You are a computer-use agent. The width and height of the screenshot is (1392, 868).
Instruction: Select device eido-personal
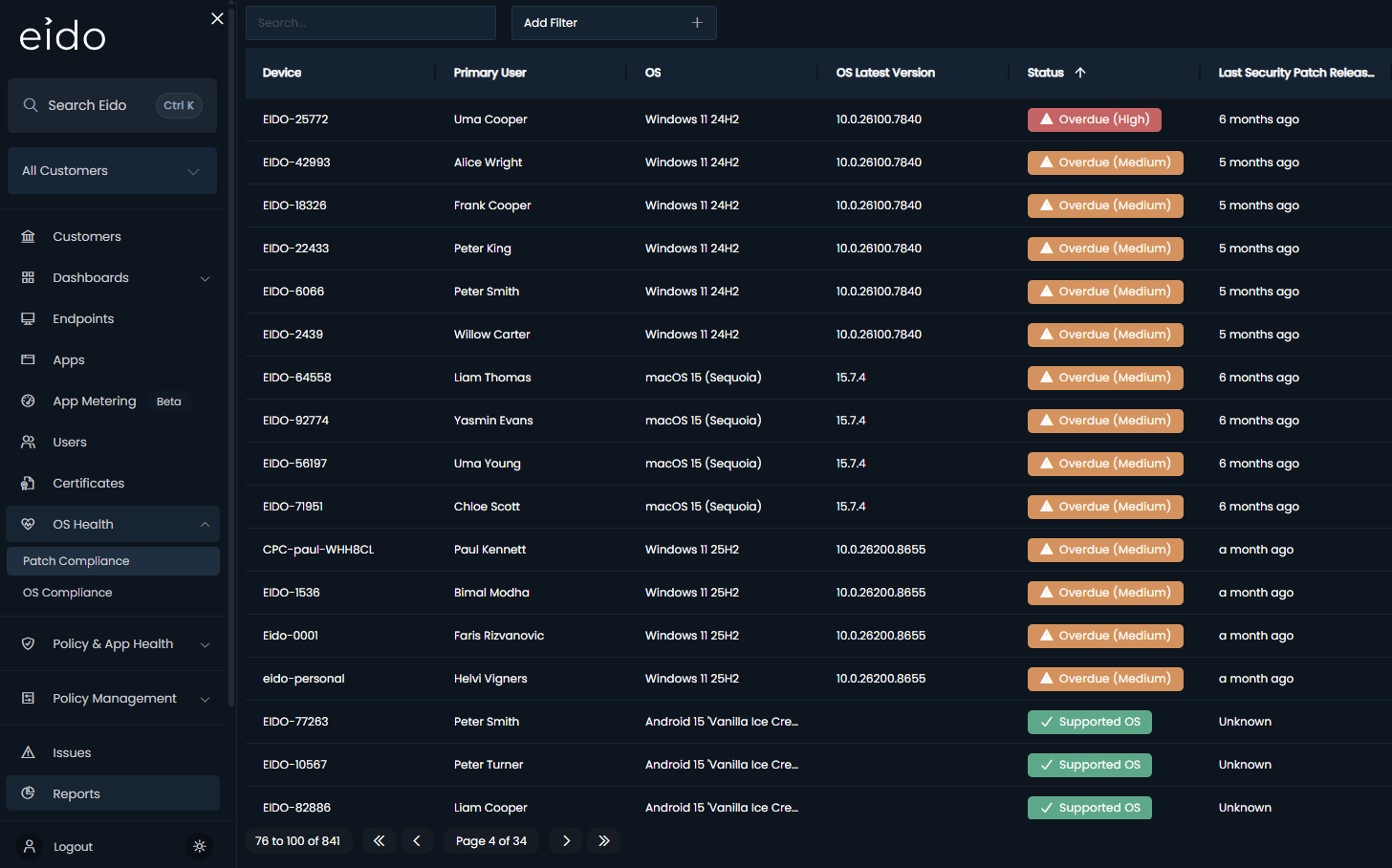[x=304, y=679]
